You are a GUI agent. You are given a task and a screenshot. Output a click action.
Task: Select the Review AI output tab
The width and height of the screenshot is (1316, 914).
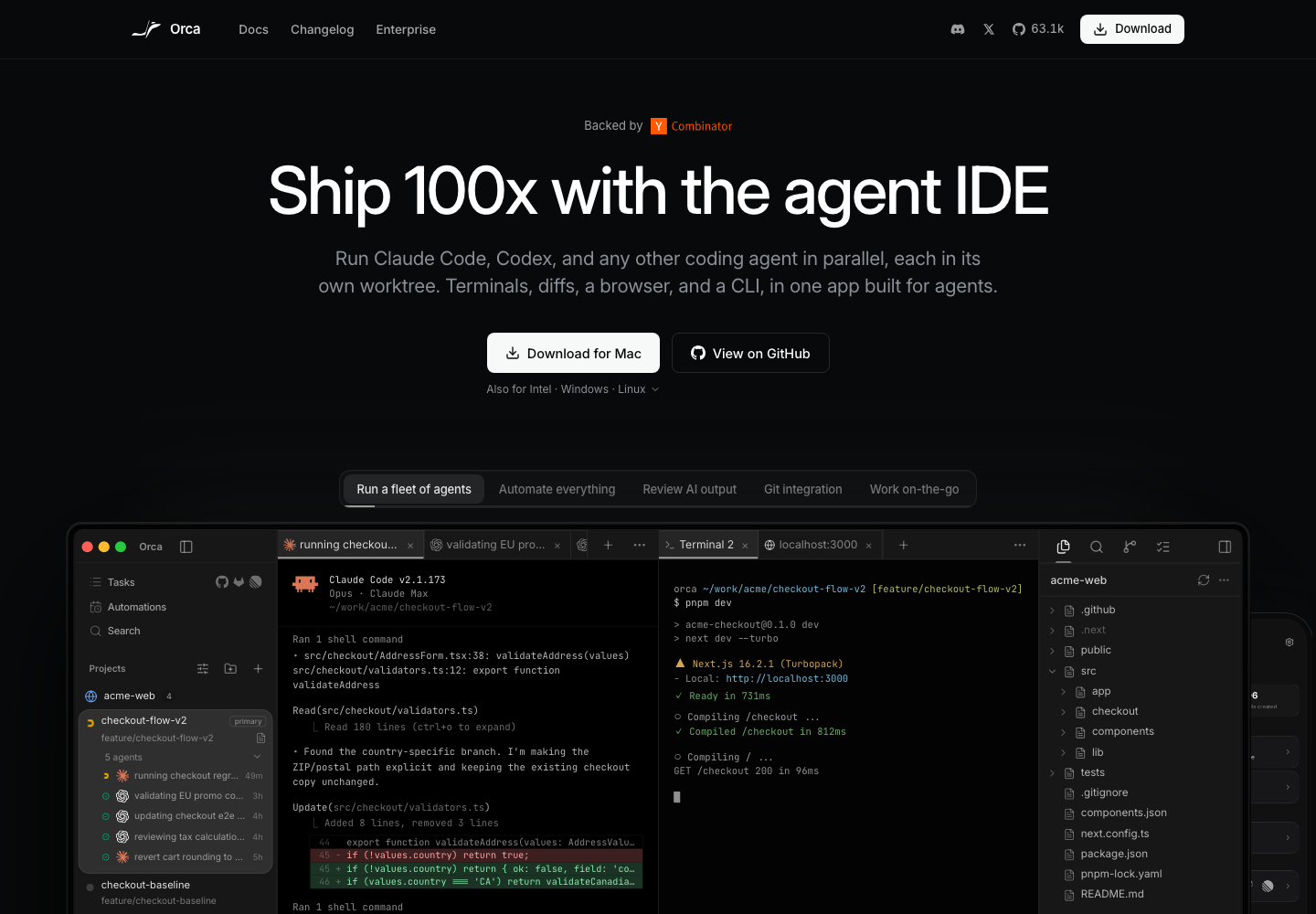[x=689, y=489]
